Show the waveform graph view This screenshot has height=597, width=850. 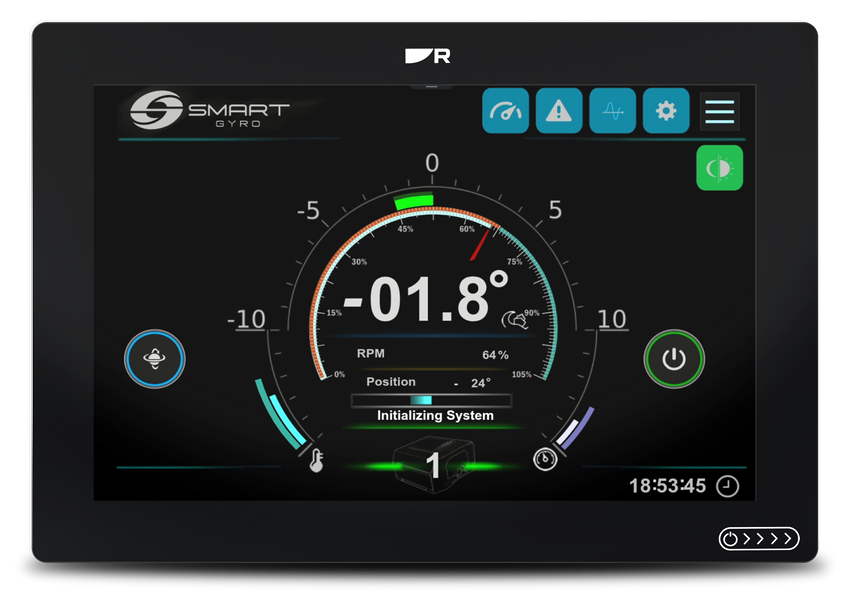click(612, 111)
